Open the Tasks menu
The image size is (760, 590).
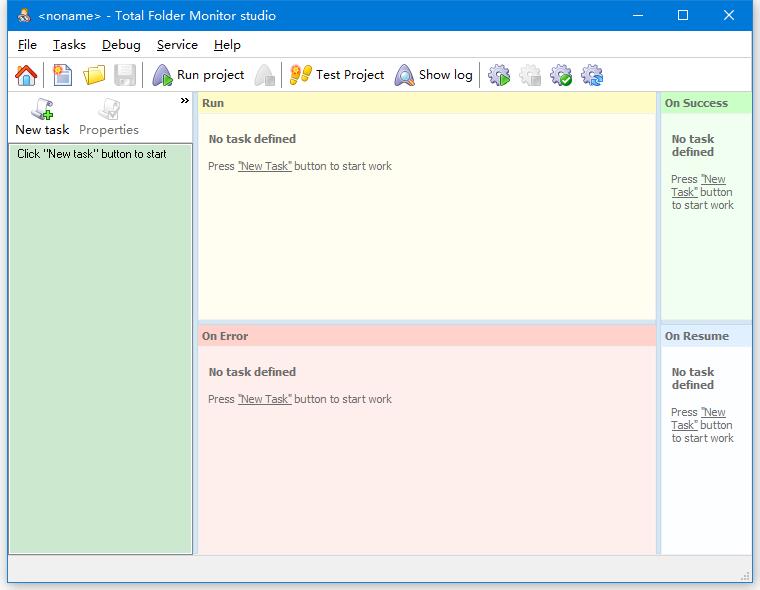pos(69,45)
